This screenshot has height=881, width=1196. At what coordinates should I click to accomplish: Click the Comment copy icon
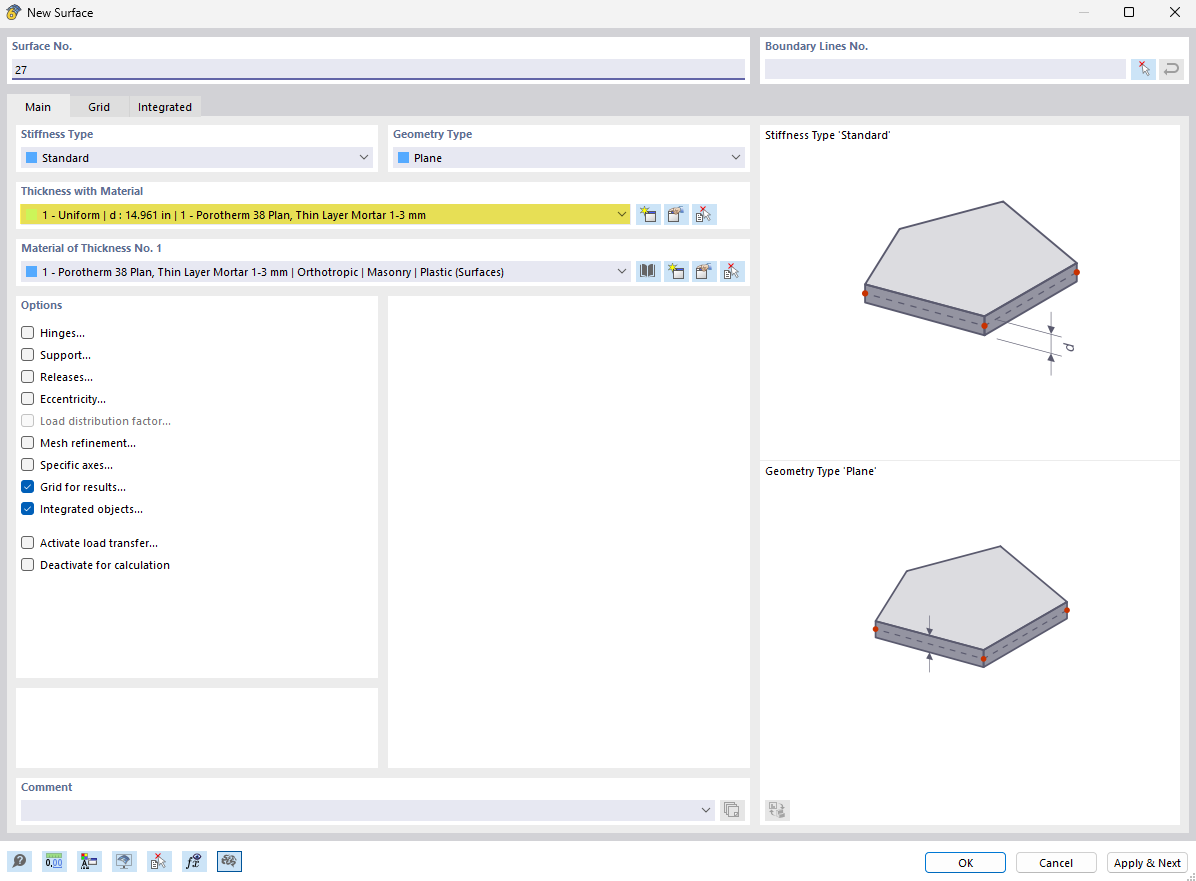click(x=731, y=810)
